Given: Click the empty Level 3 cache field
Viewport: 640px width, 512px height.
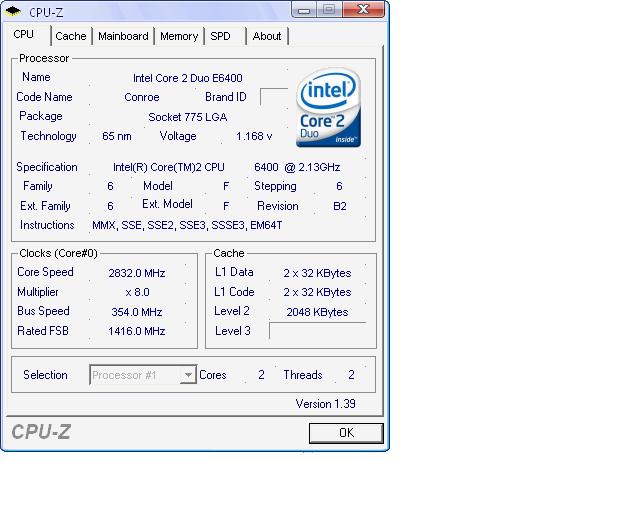Looking at the screenshot, I should click(318, 331).
